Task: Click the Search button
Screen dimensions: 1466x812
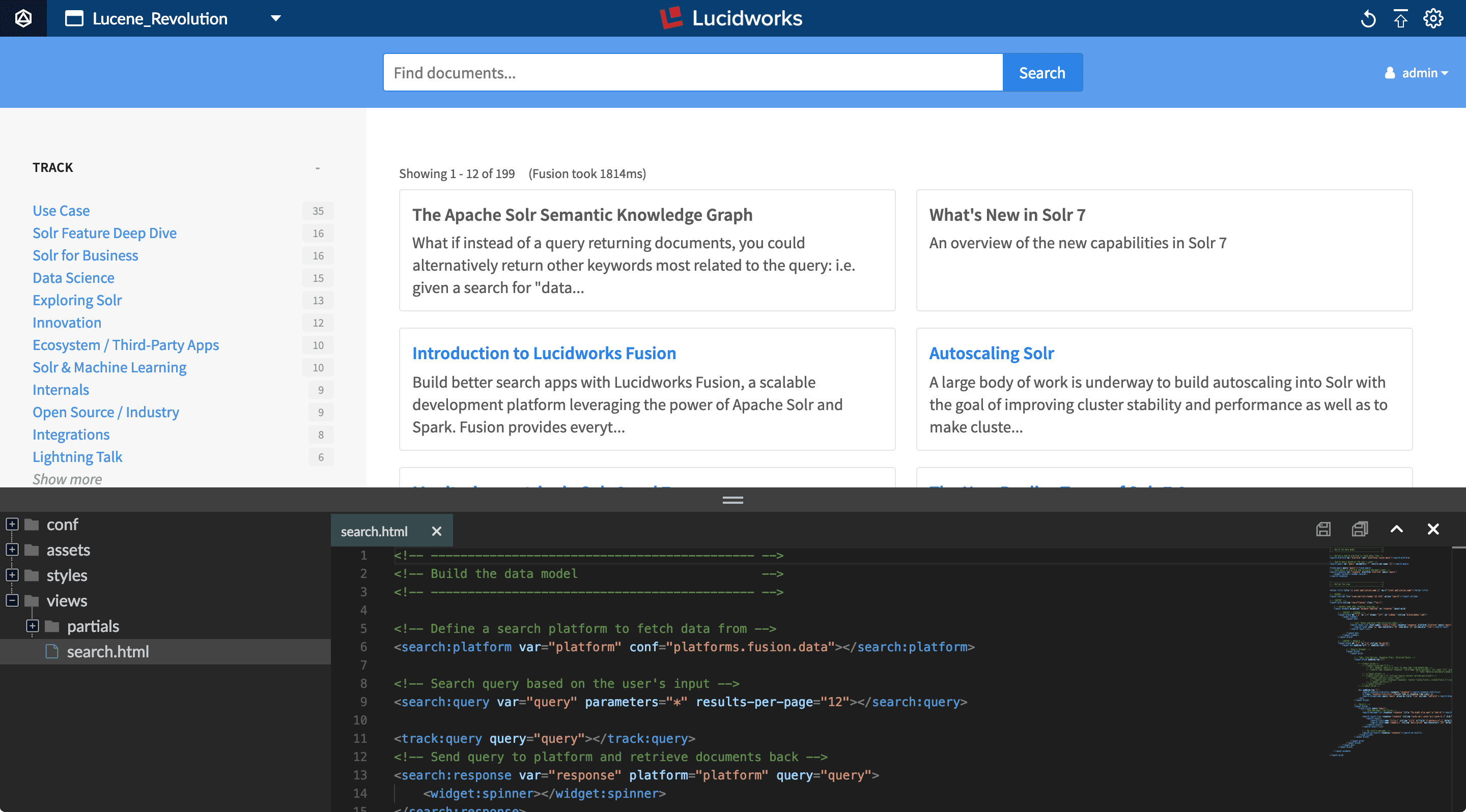Action: coord(1042,73)
